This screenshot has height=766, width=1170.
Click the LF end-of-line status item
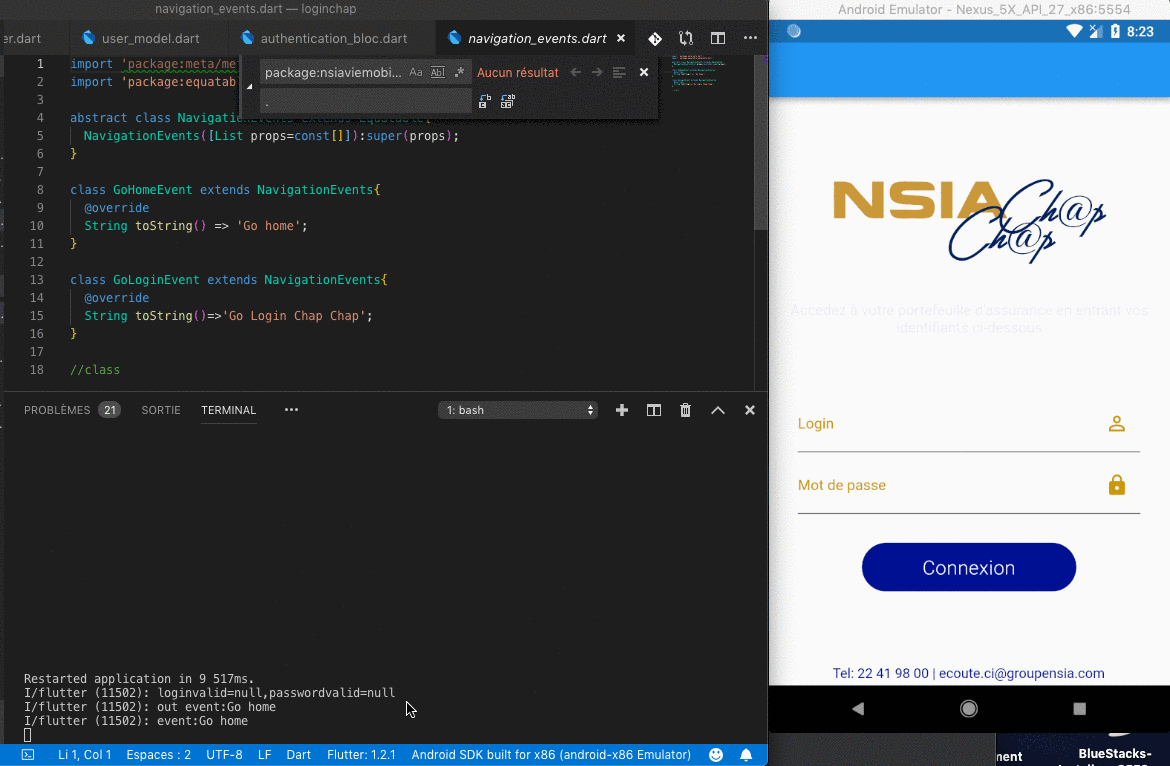tap(264, 755)
